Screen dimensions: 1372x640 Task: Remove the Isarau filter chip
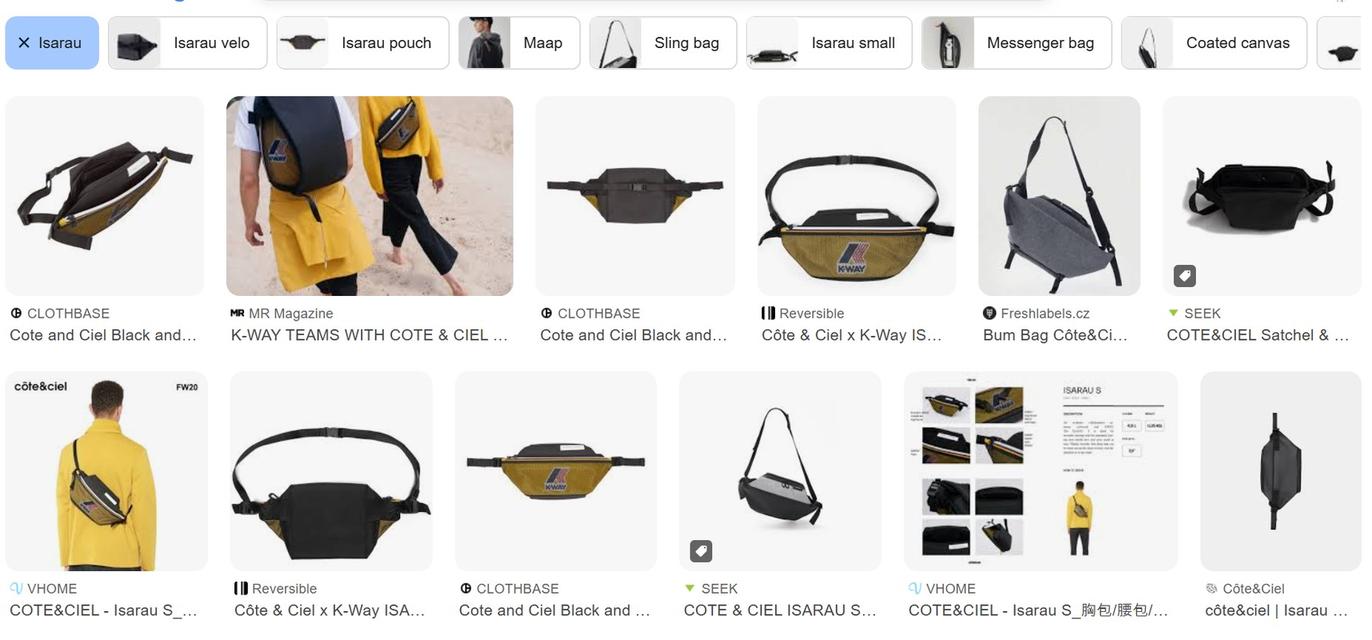[52, 43]
